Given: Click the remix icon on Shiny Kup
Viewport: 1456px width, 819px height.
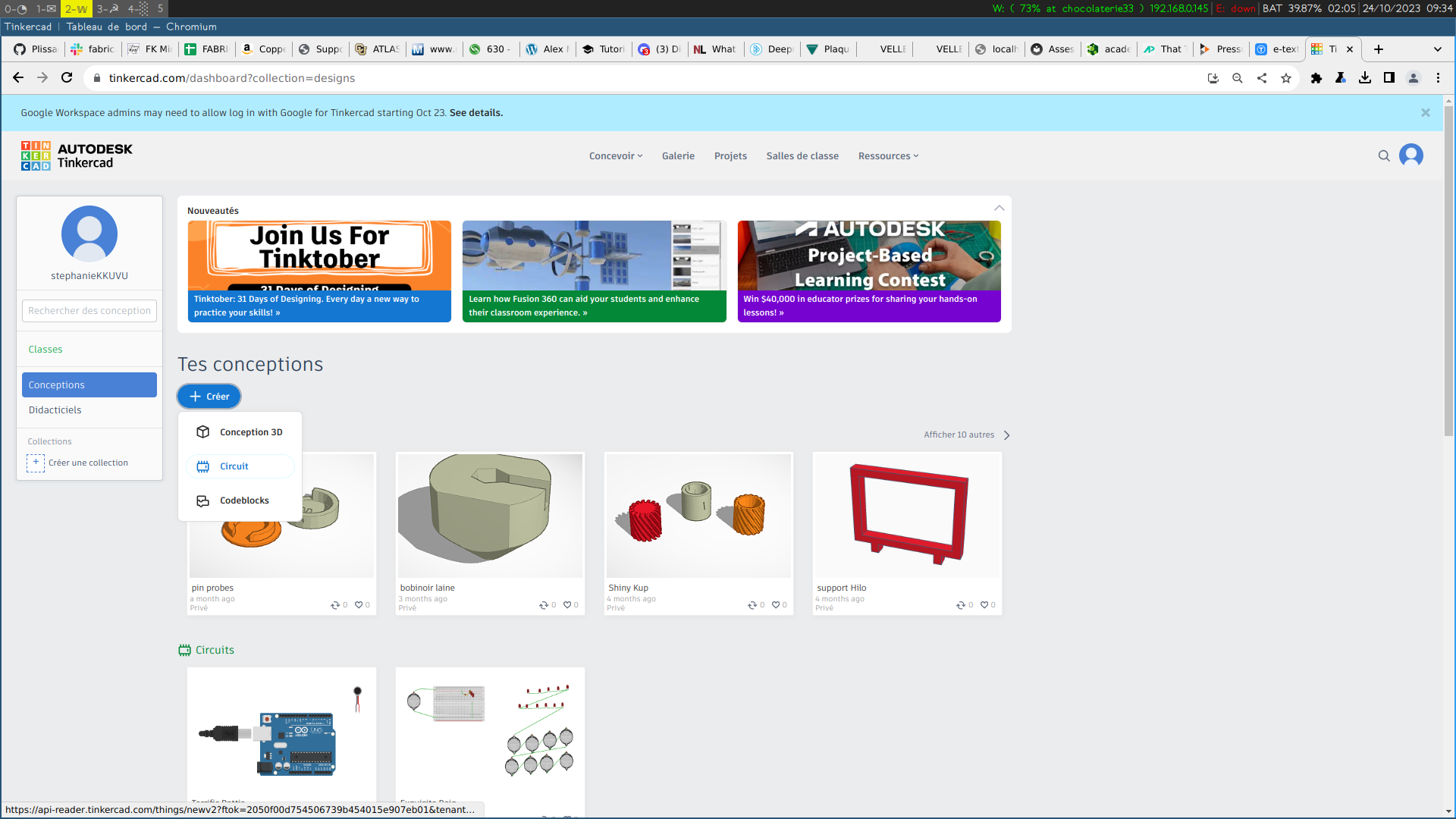Looking at the screenshot, I should (752, 605).
